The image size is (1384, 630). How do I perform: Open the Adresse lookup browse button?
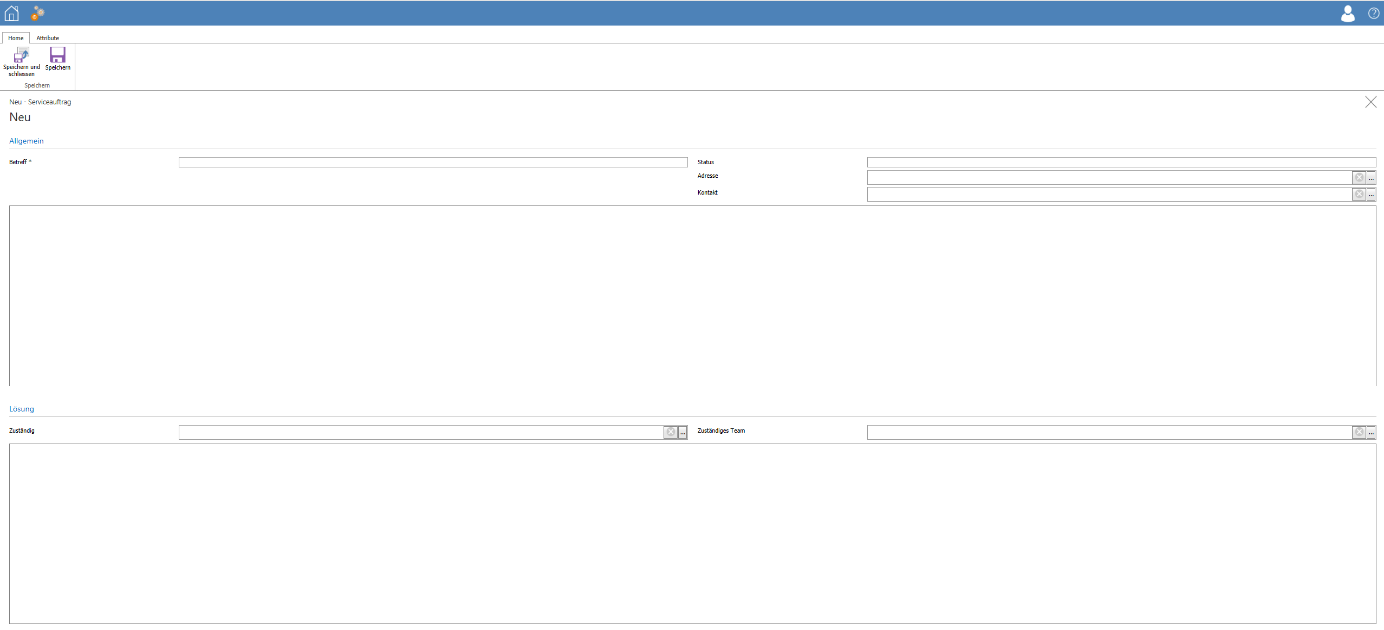[1371, 178]
